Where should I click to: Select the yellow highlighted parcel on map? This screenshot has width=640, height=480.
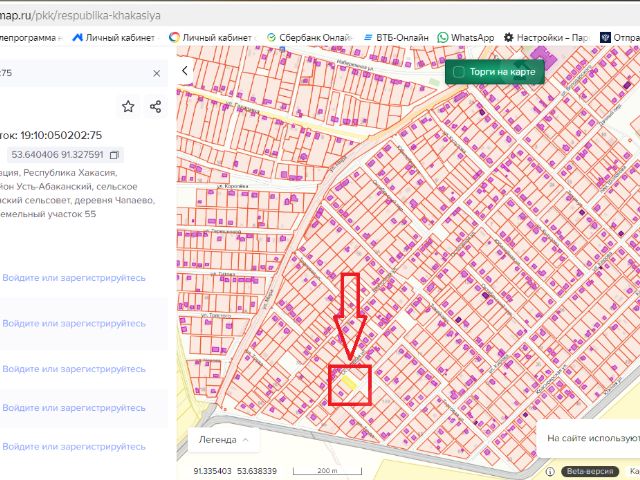pos(348,382)
